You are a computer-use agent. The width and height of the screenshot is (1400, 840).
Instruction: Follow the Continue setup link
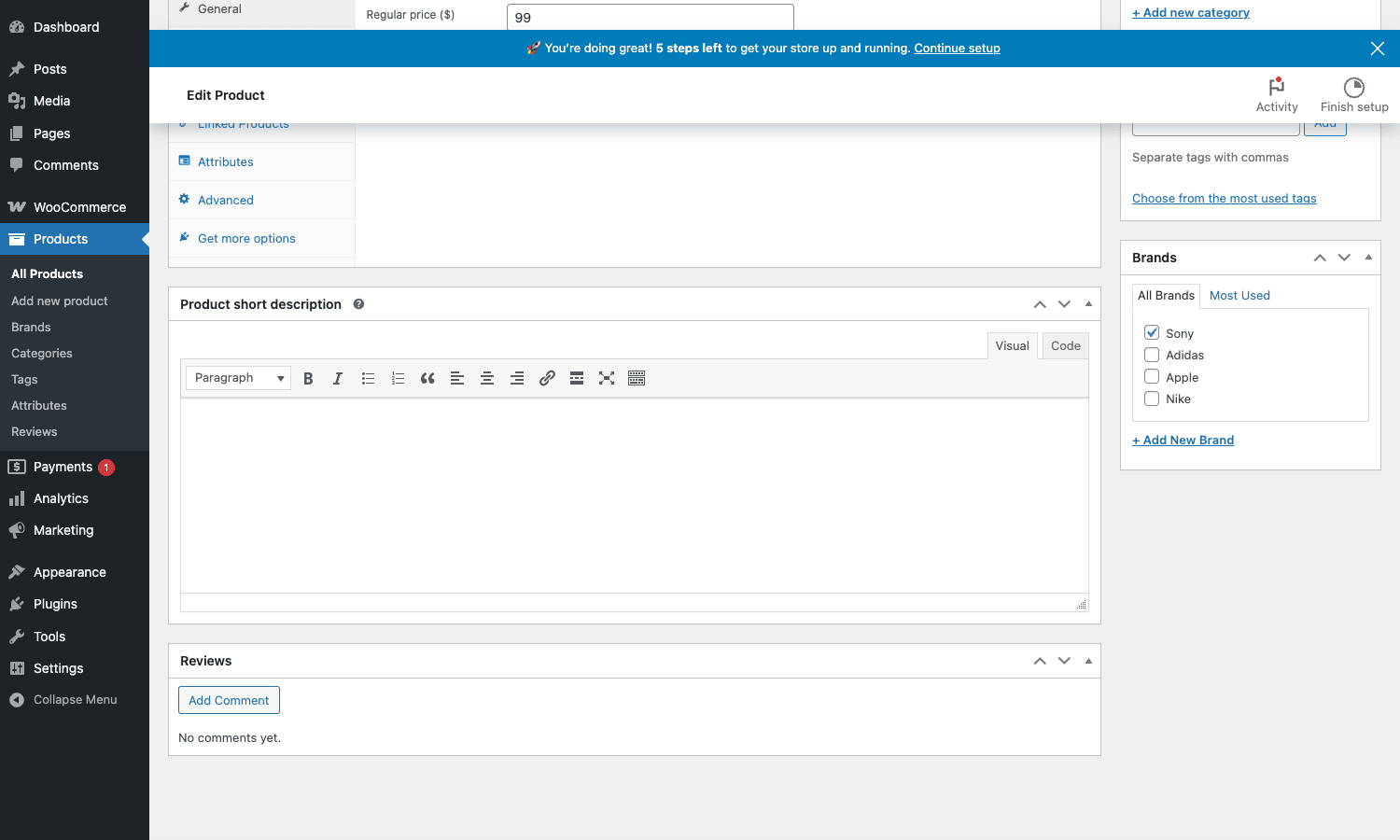point(957,49)
